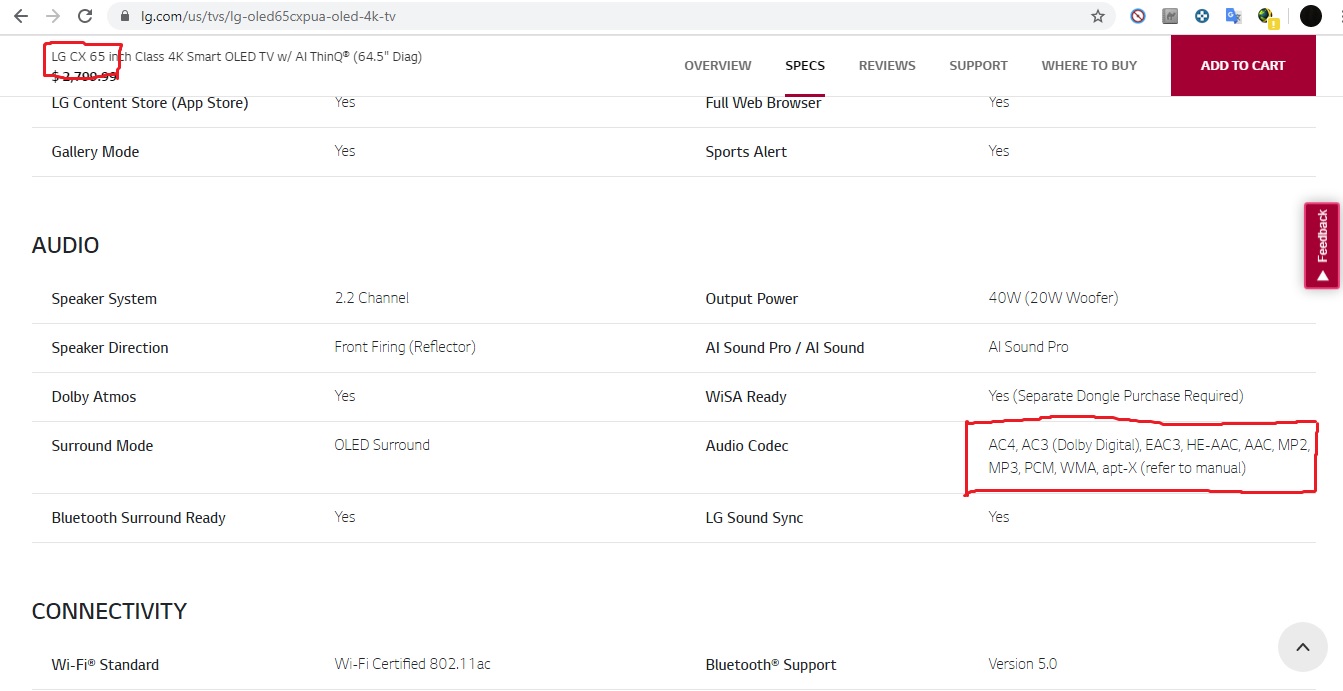Click the '40W (20W Woofer)' value

pyautogui.click(x=1053, y=298)
